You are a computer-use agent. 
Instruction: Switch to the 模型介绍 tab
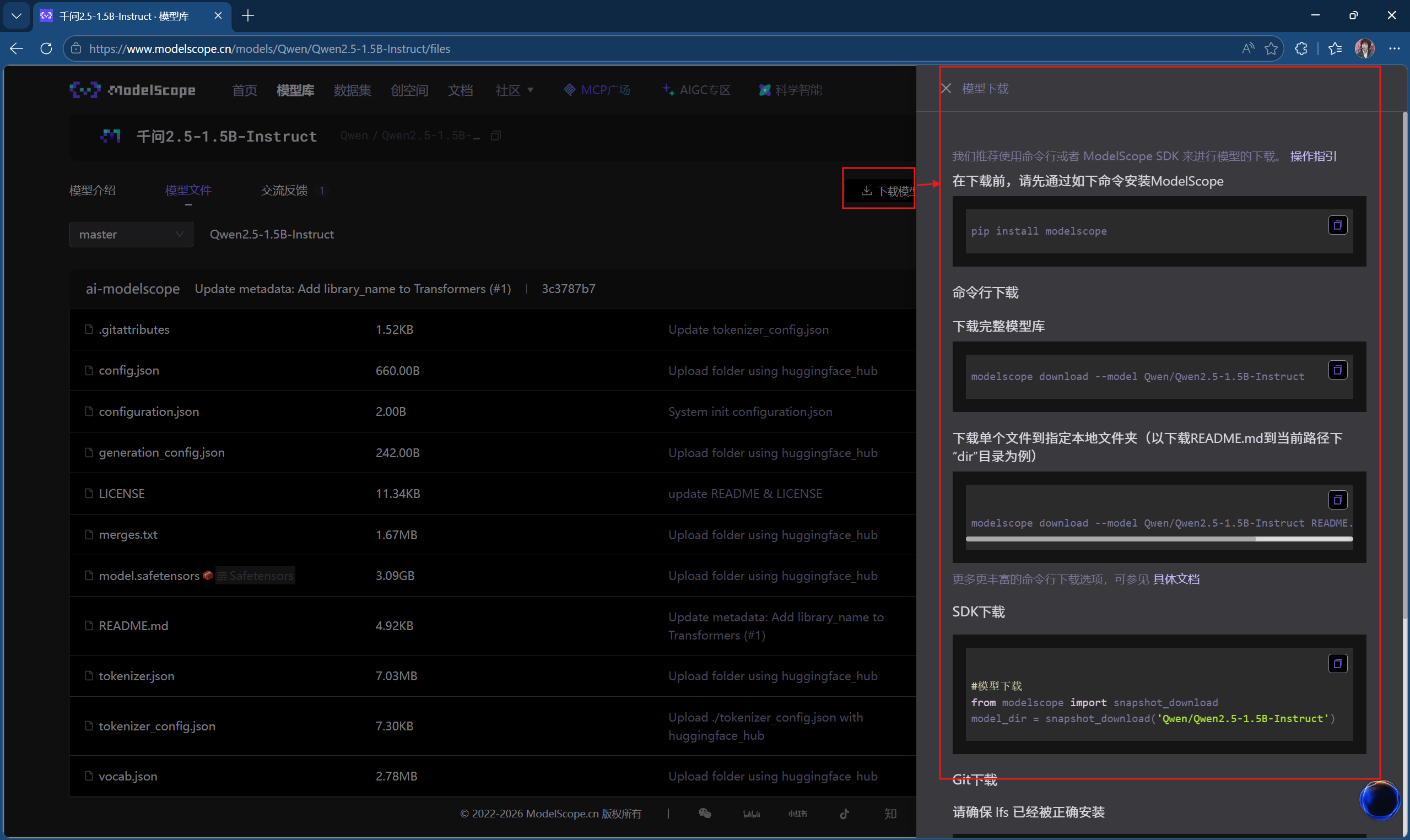pos(92,190)
